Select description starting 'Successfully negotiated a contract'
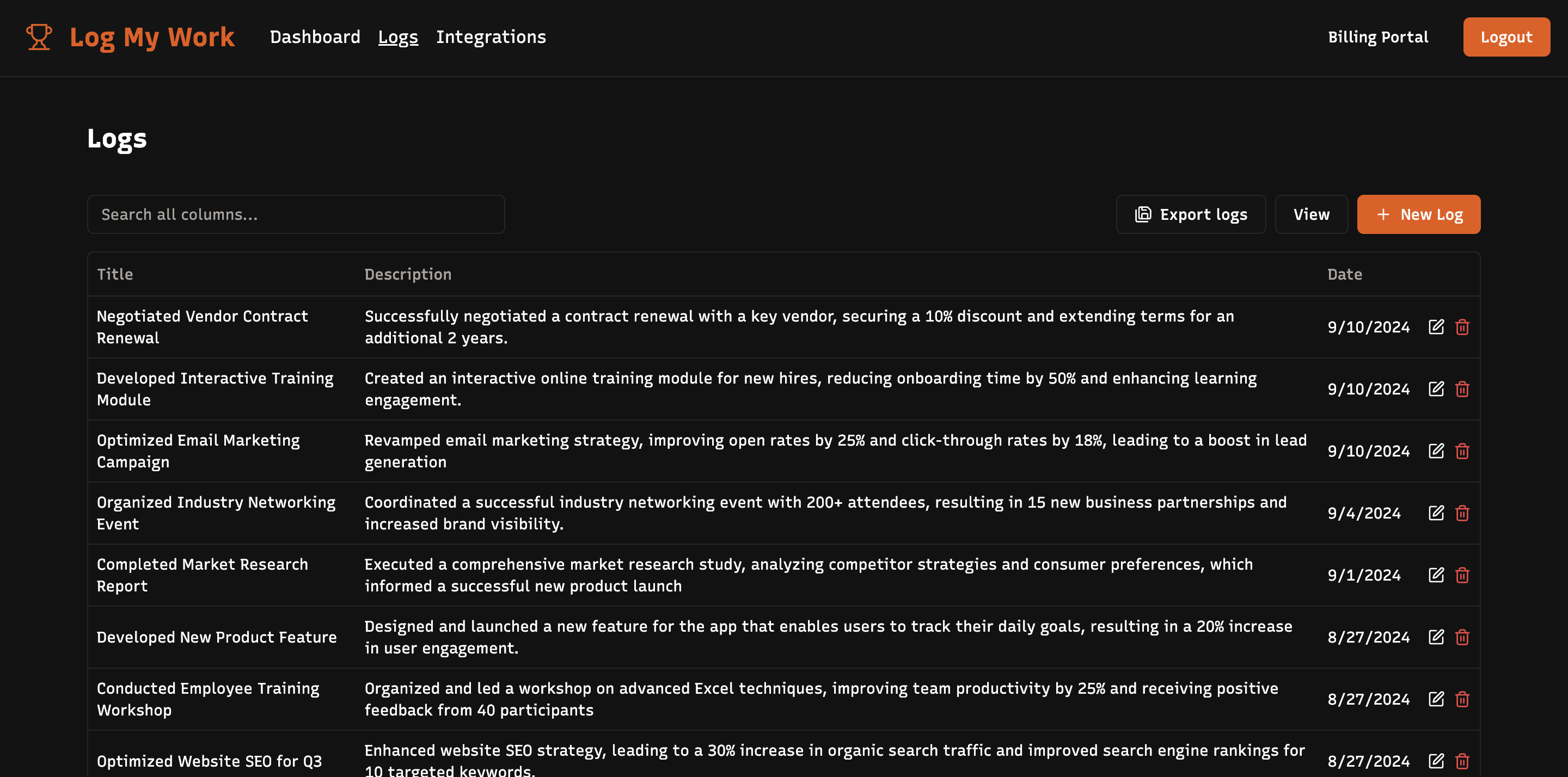The height and width of the screenshot is (777, 1568). (799, 326)
